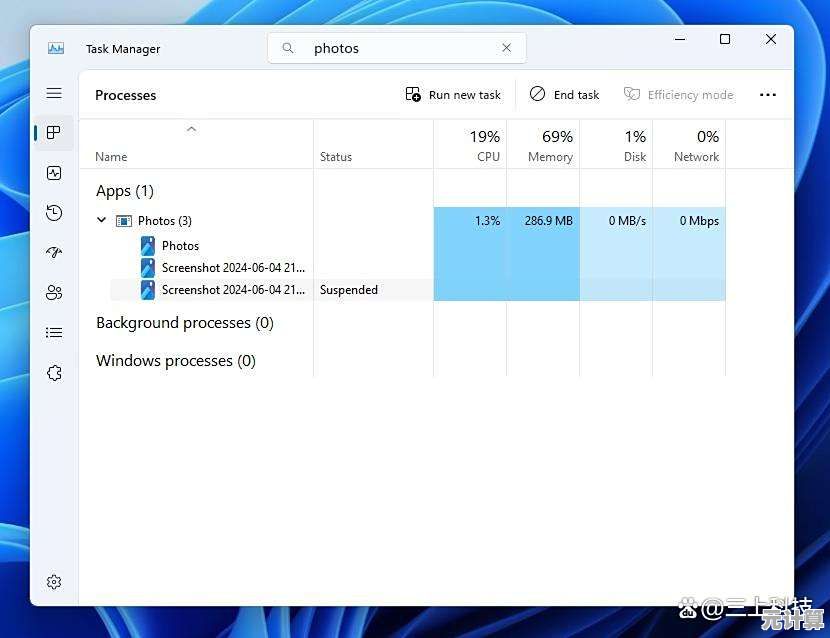The width and height of the screenshot is (830, 638).
Task: Sort processes by CPU column
Action: coord(471,145)
